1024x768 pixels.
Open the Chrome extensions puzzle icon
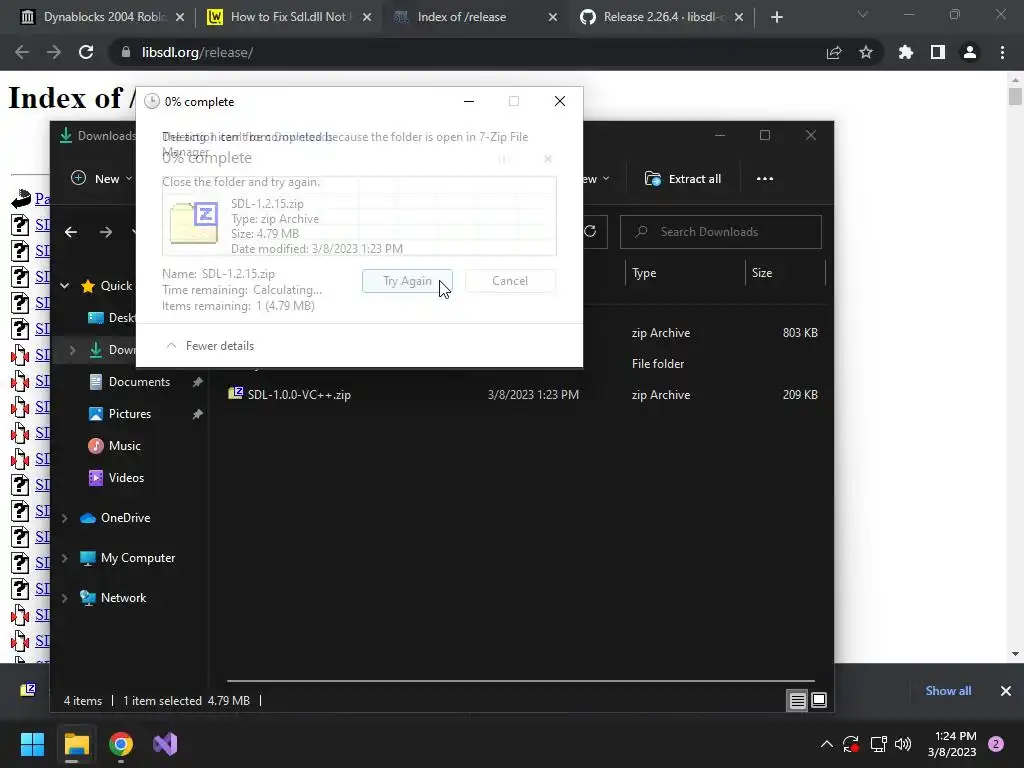906,52
